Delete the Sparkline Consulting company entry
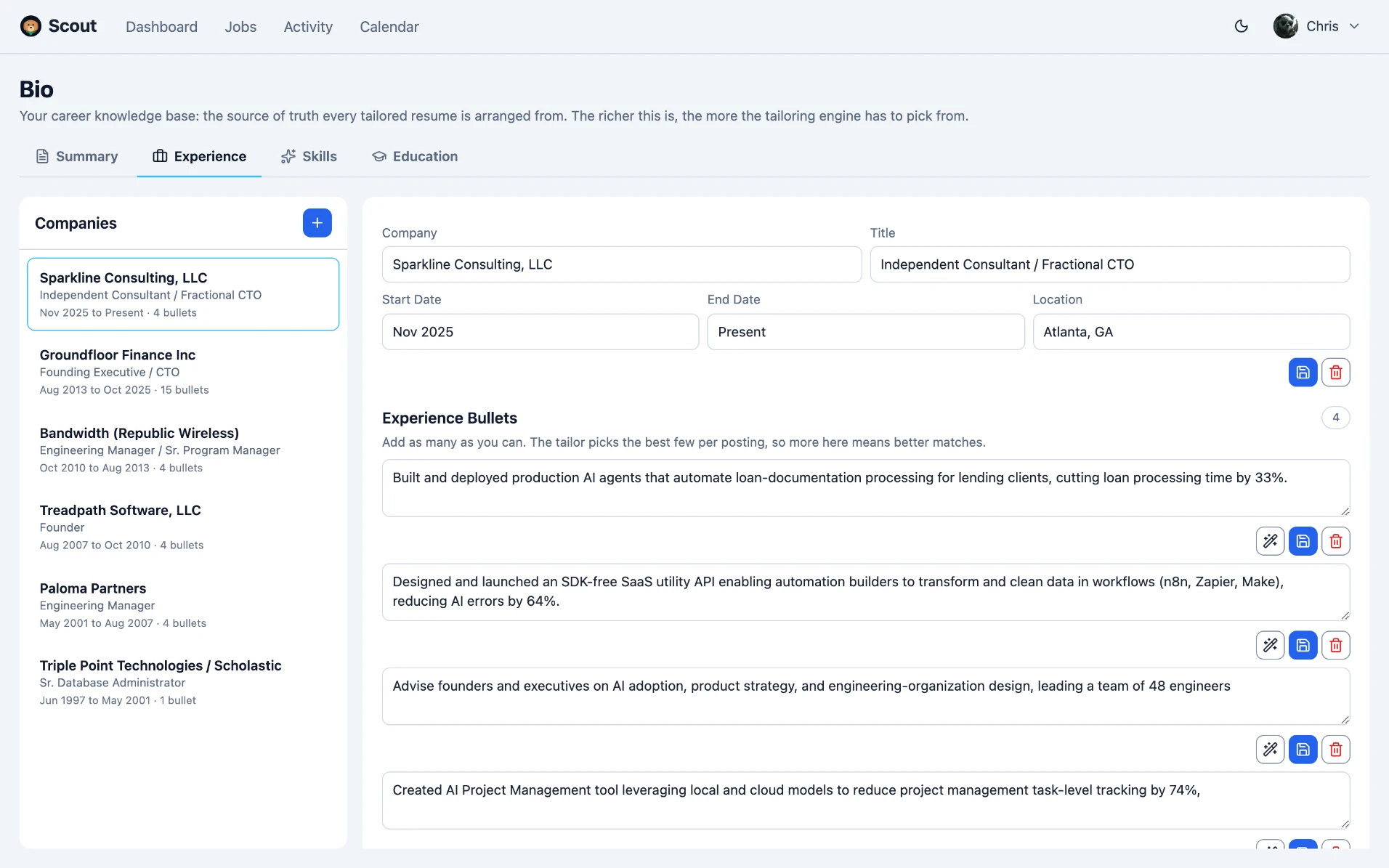Viewport: 1389px width, 868px height. [1335, 373]
